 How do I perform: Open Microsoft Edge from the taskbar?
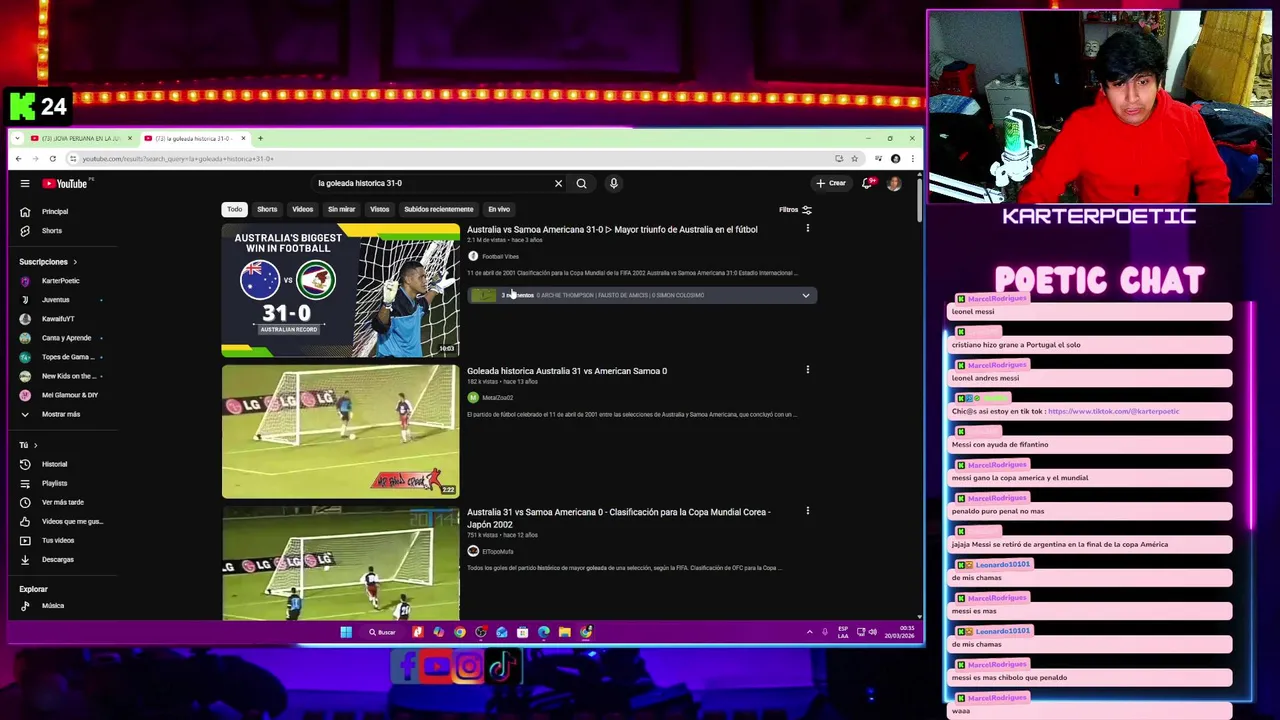(544, 632)
